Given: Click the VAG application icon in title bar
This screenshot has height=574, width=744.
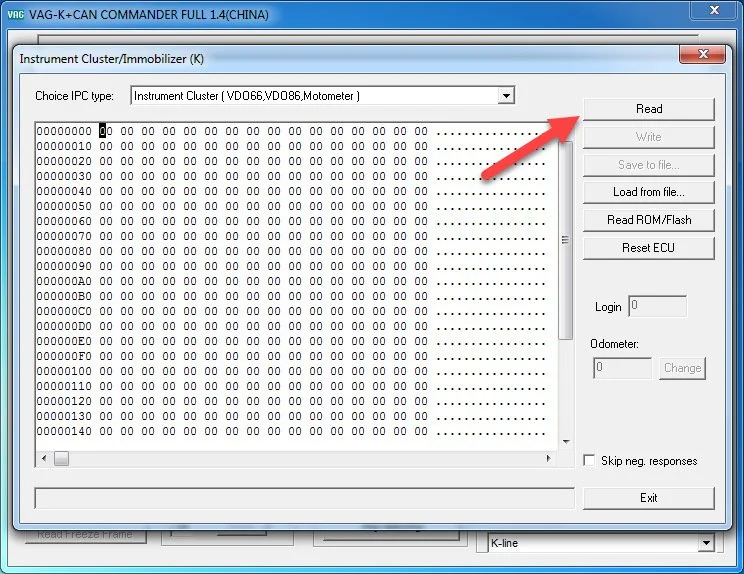Looking at the screenshot, I should (x=15, y=15).
